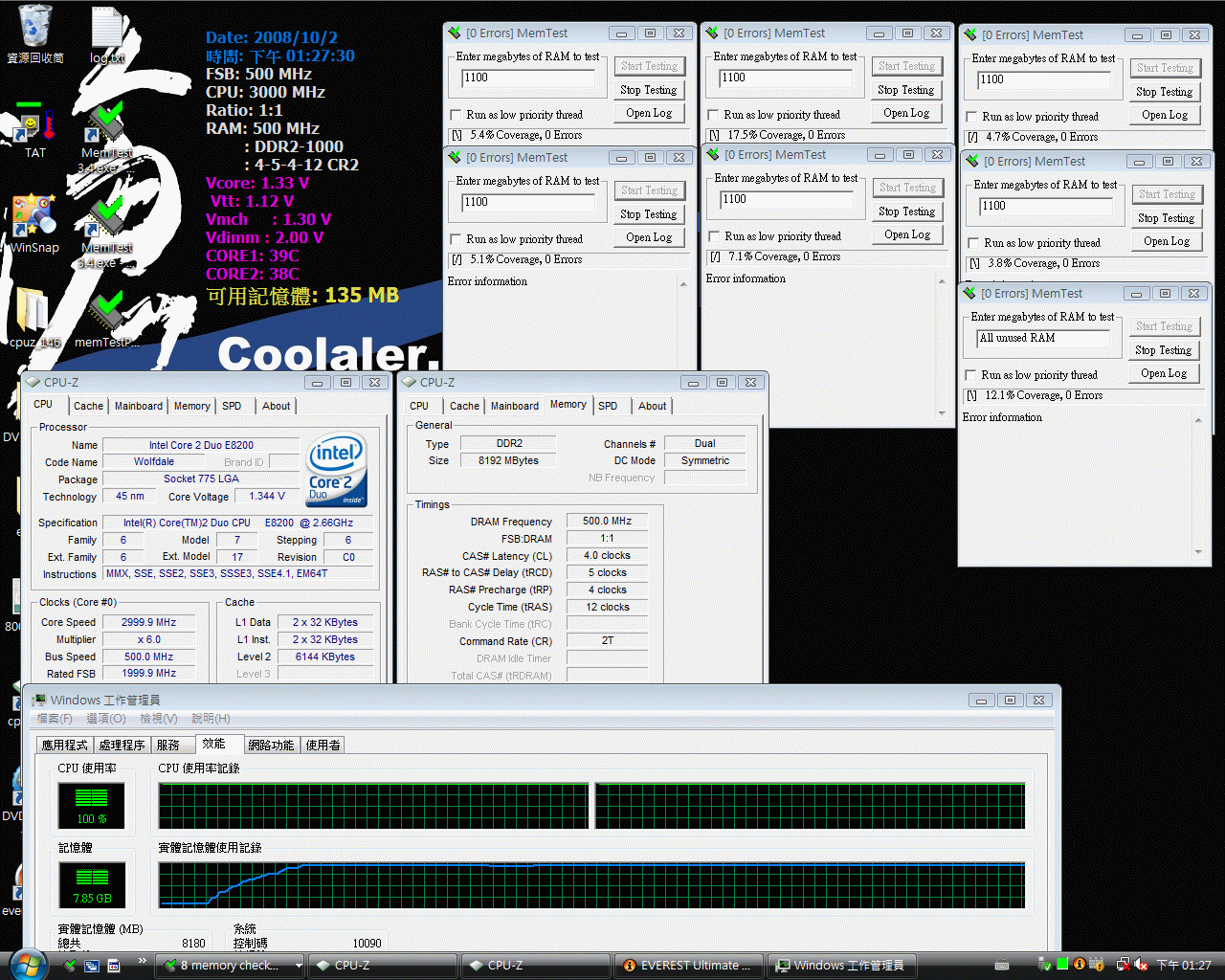Click the RAM megabytes field in 5.4% coverage MemTest
The width and height of the screenshot is (1225, 980).
pos(528,78)
